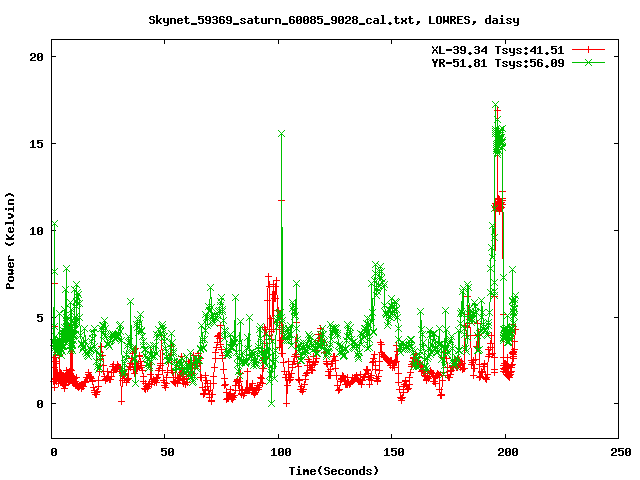
Task: Click the Time(Seconds) x-axis label
Action: 334,471
